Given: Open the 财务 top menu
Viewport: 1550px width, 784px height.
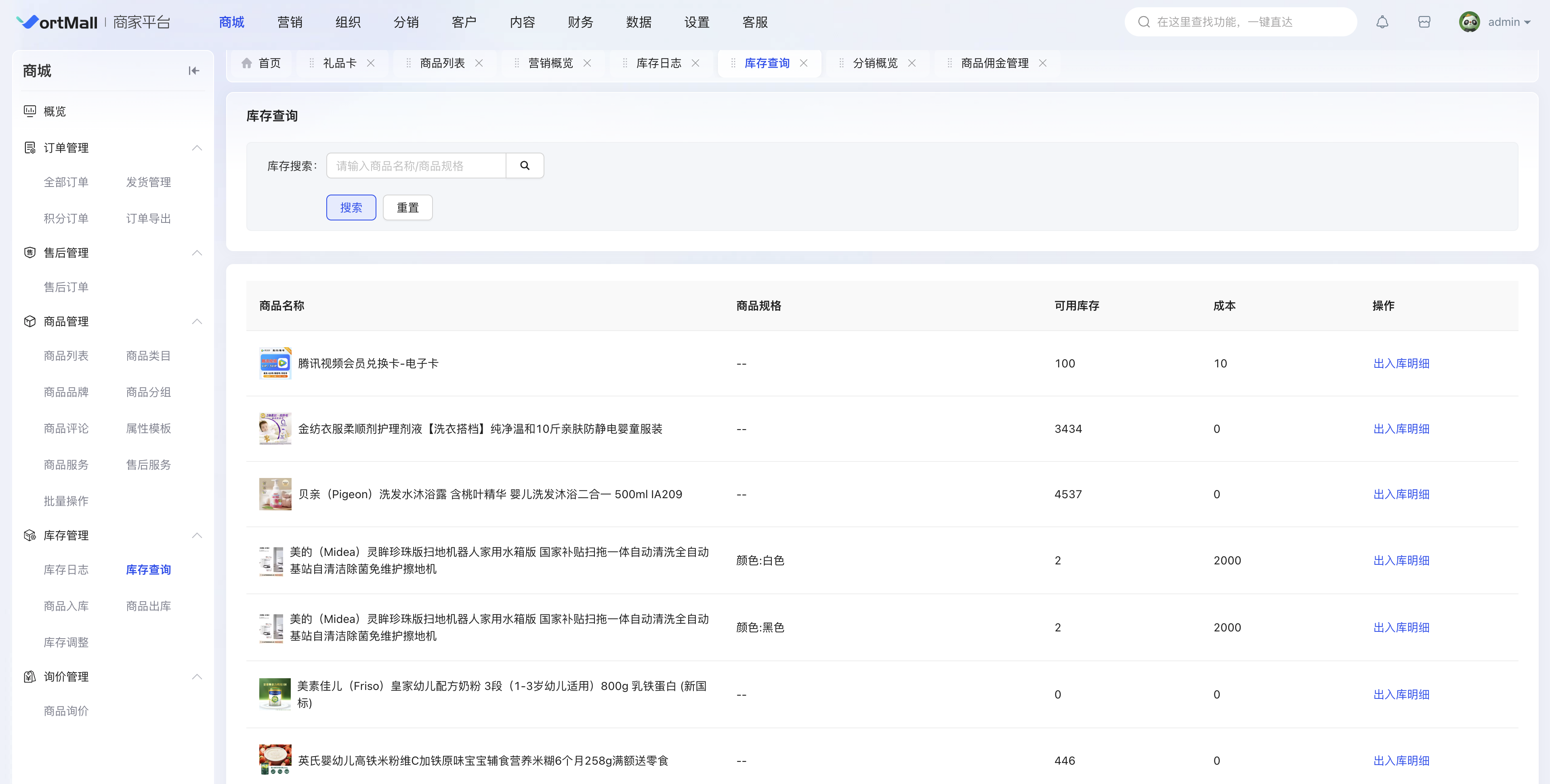Looking at the screenshot, I should coord(580,22).
